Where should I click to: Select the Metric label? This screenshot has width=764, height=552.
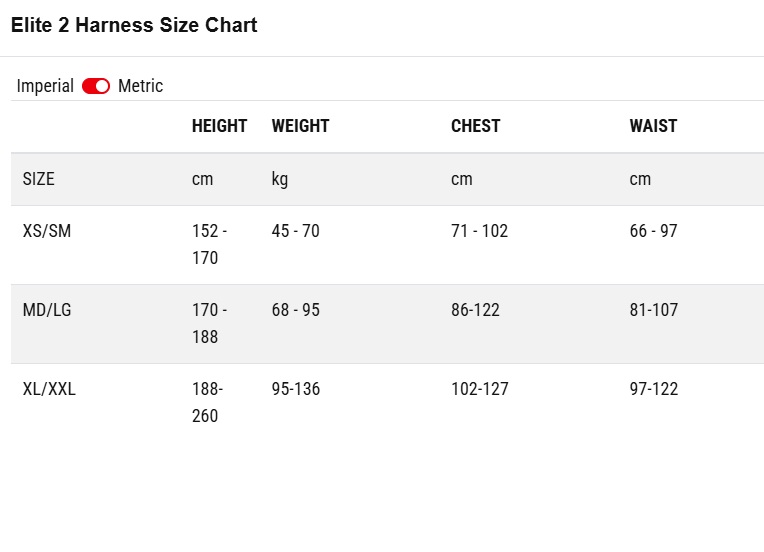click(x=140, y=86)
